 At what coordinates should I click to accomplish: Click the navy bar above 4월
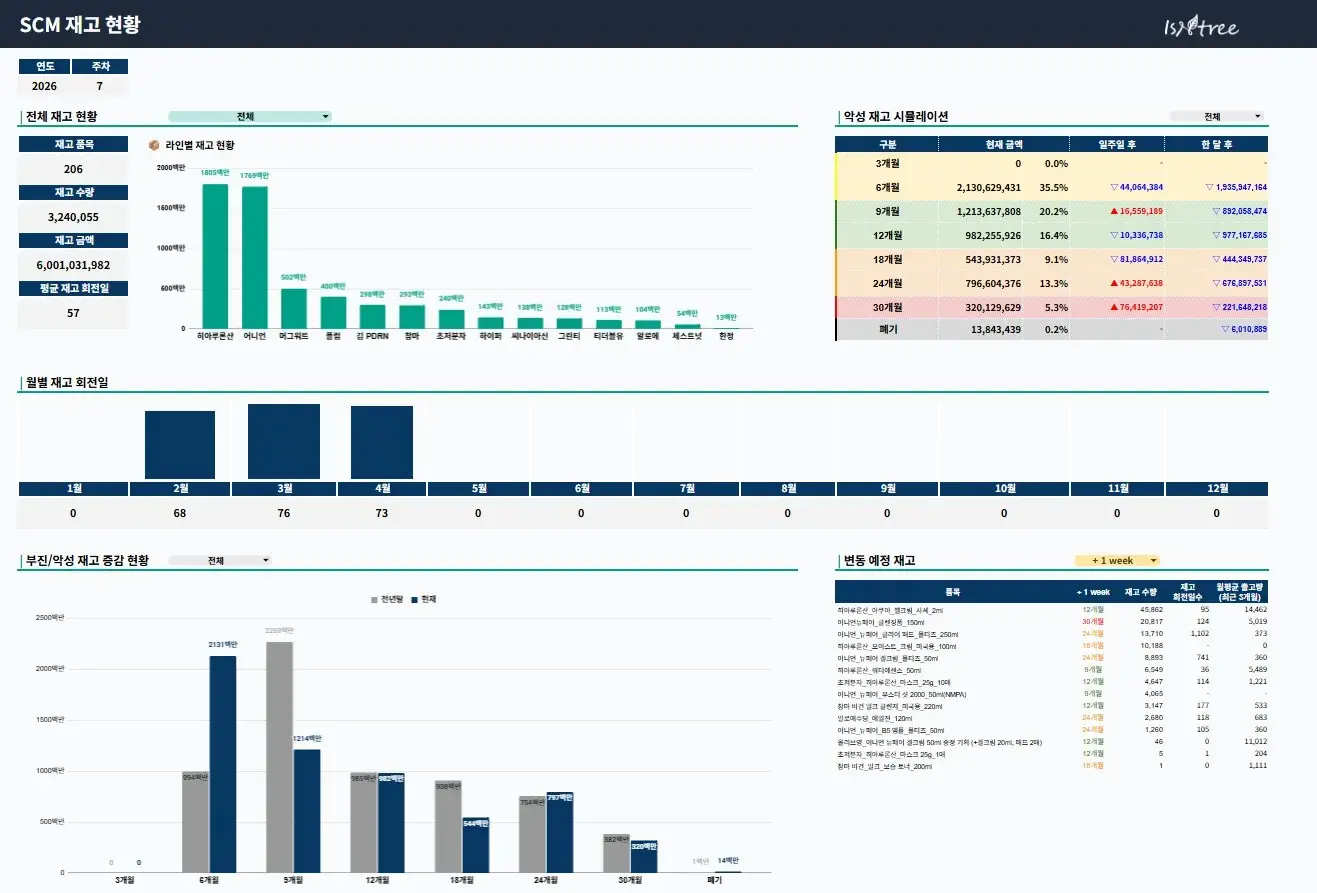(382, 443)
